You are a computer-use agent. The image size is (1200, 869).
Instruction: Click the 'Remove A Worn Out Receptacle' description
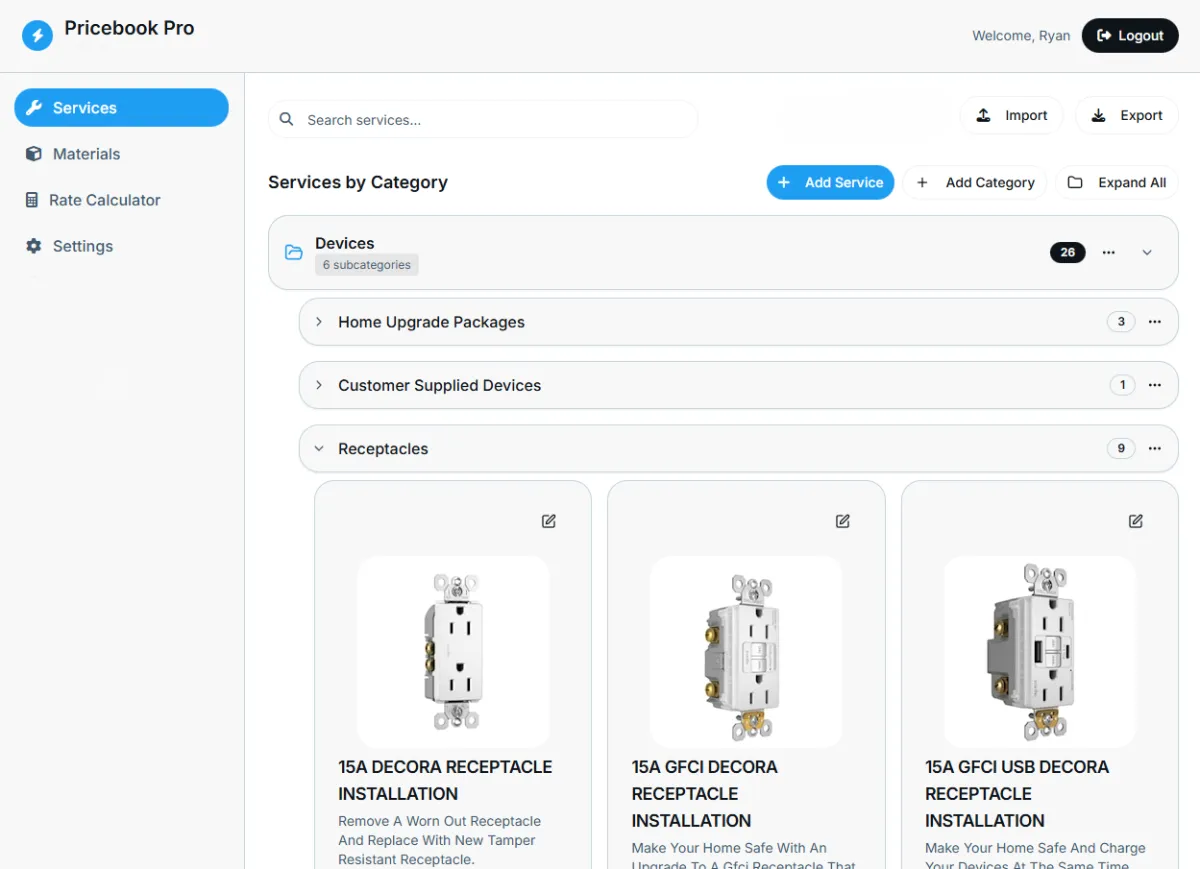(x=440, y=840)
